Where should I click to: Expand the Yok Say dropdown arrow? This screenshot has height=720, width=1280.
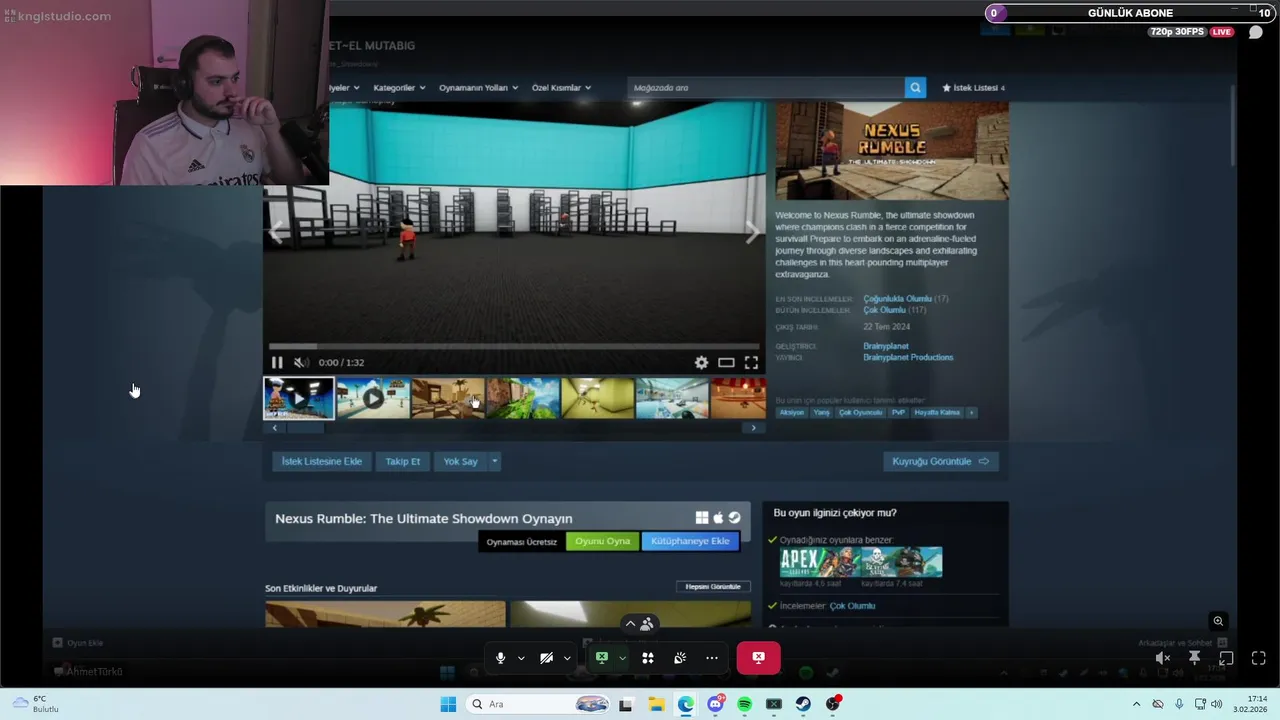494,461
